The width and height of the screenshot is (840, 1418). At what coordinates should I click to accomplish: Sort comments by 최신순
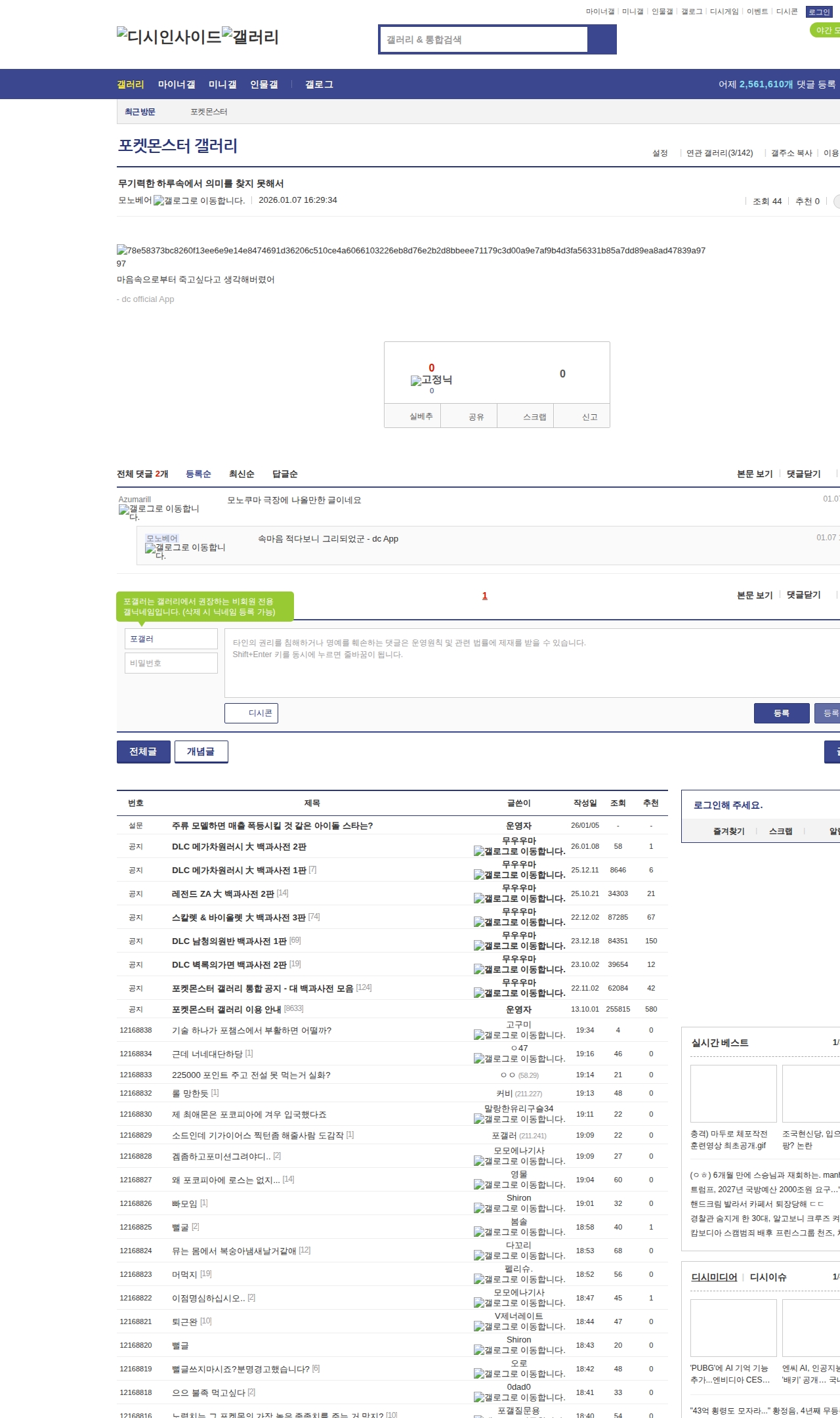point(241,474)
